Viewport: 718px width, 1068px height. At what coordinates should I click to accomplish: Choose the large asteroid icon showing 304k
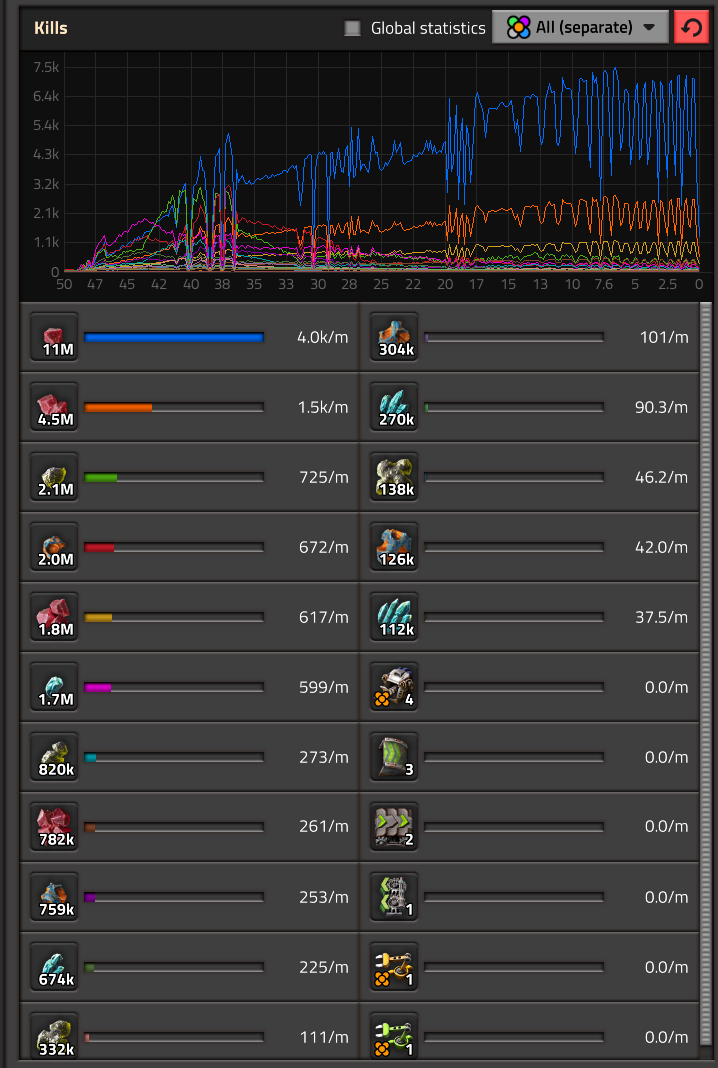[x=395, y=337]
